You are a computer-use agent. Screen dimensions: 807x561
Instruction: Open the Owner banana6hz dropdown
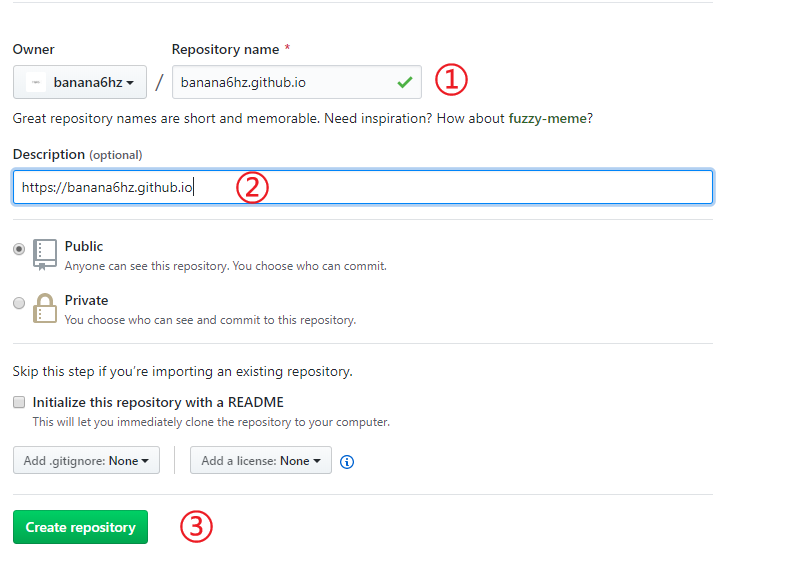pos(80,83)
